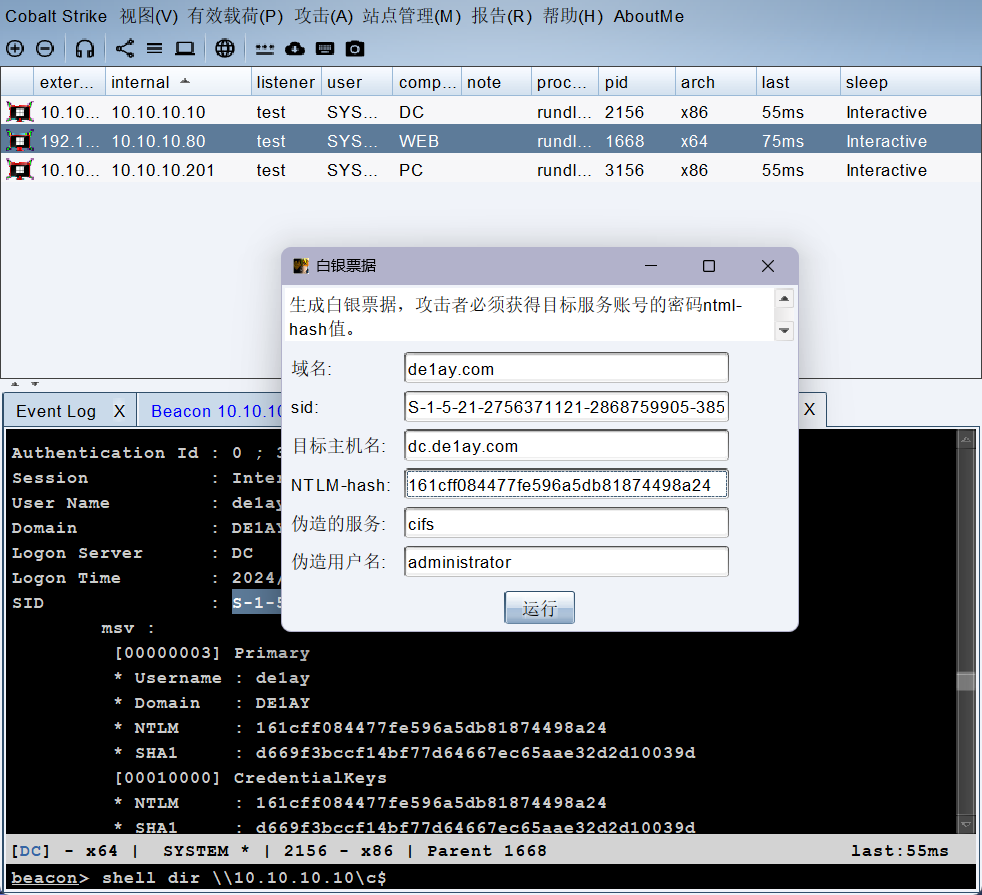Switch to the Beacon 10.10.10 tab
Screen dimensions: 982x895
[x=215, y=411]
